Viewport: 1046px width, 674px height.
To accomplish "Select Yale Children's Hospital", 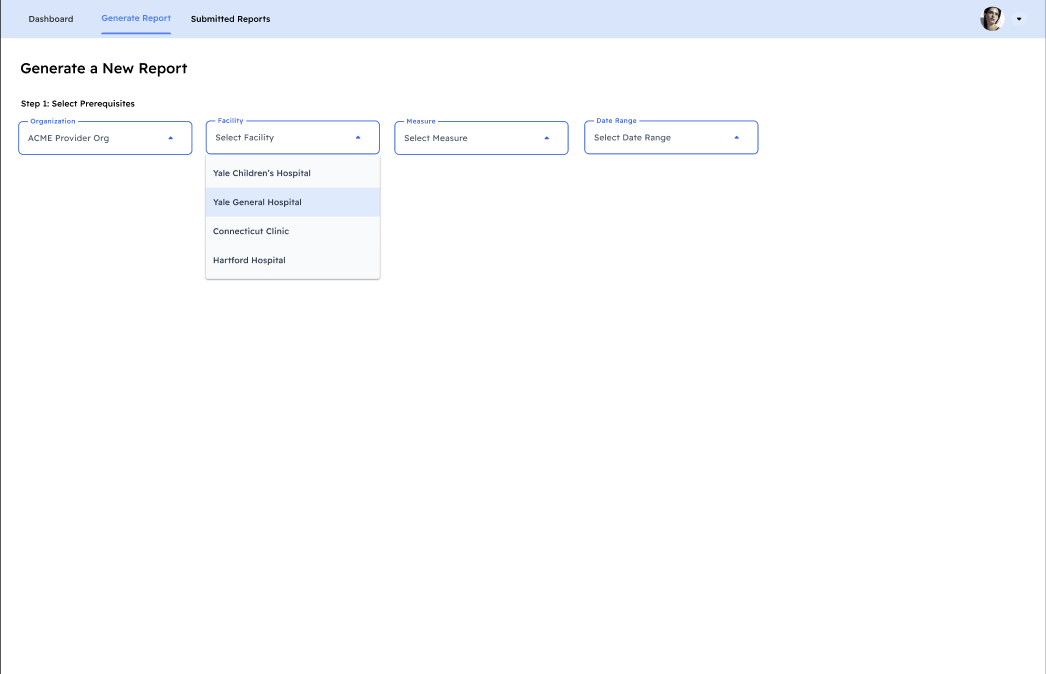I will pos(260,172).
